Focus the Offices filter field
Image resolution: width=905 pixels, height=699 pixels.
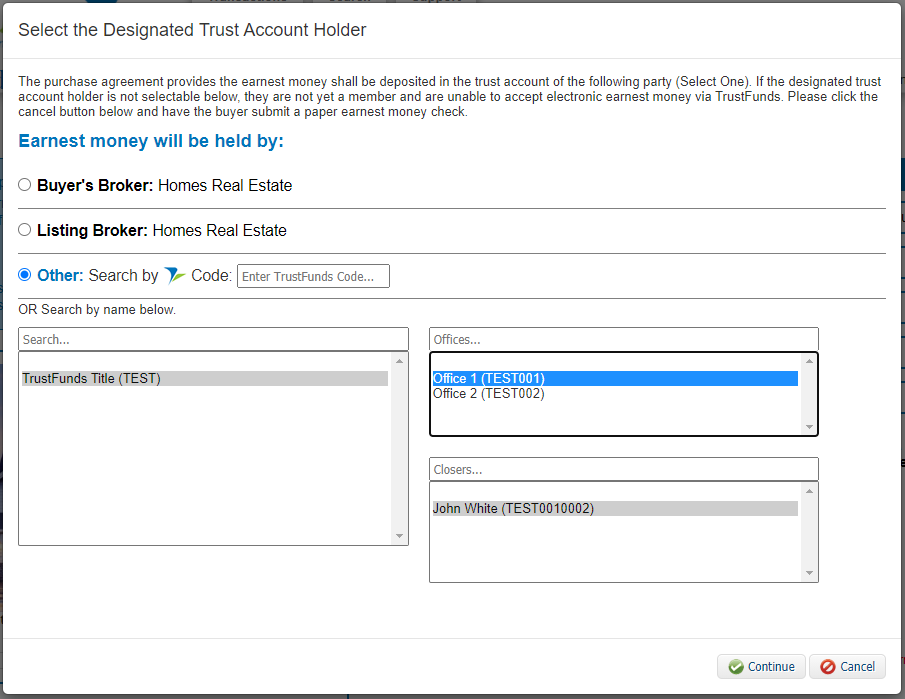pyautogui.click(x=624, y=339)
